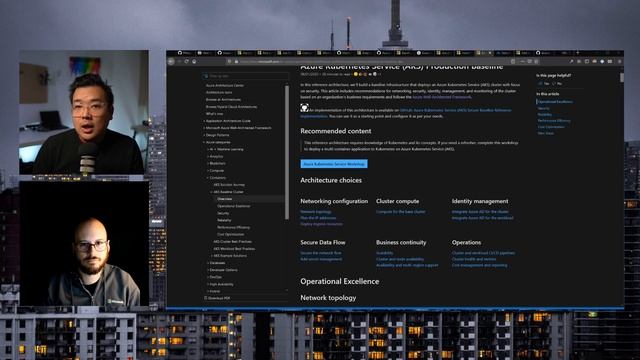Expand High Availability tree node
The height and width of the screenshot is (360, 640).
tap(208, 284)
